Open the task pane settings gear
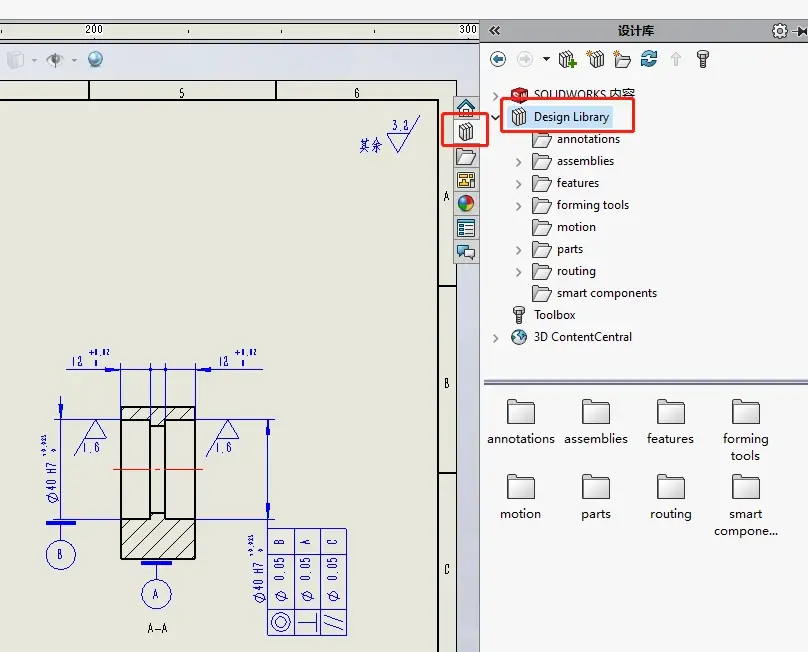808x652 pixels. [x=780, y=31]
